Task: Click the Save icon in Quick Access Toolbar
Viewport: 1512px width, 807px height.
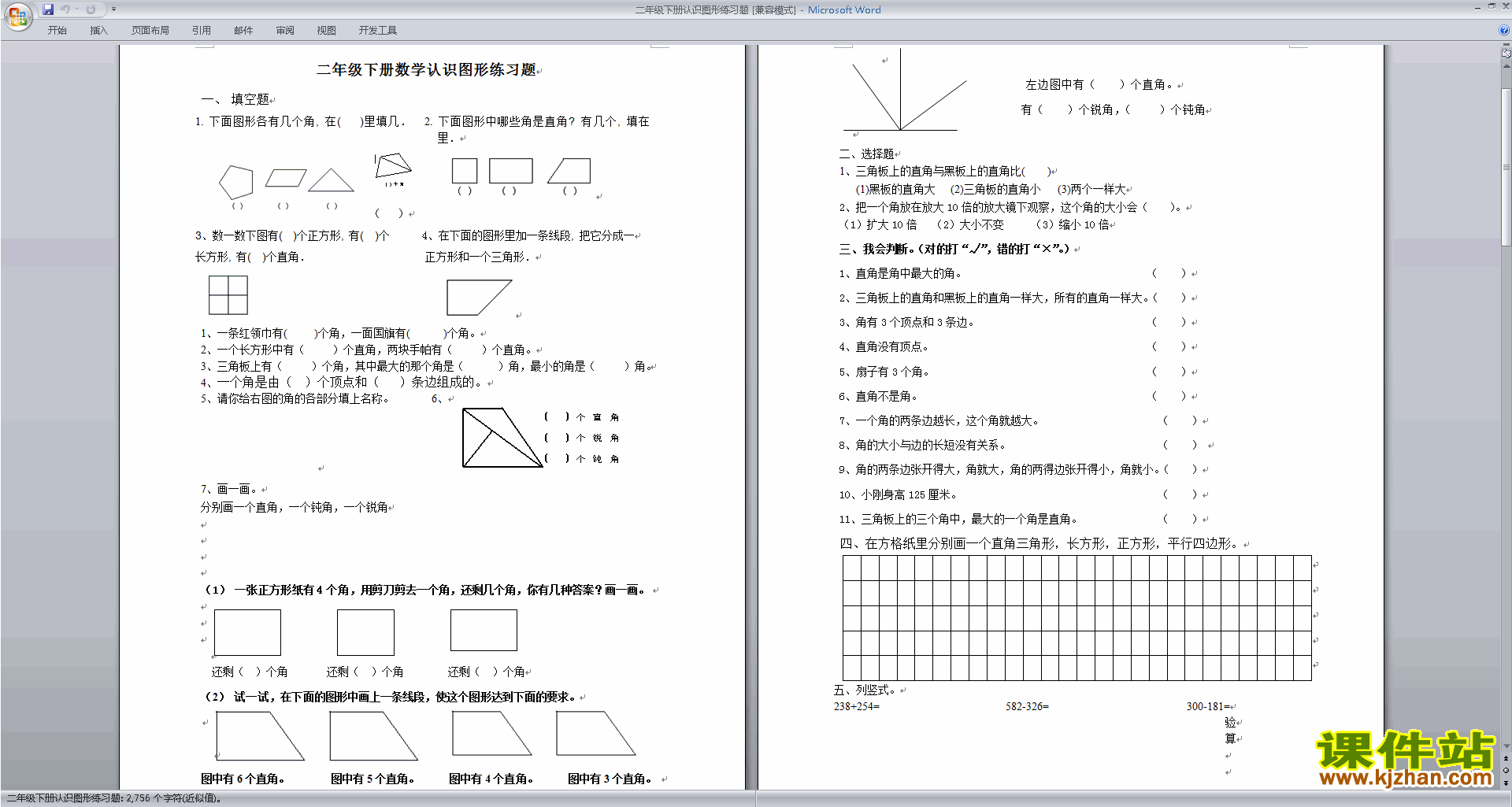Action: click(48, 9)
